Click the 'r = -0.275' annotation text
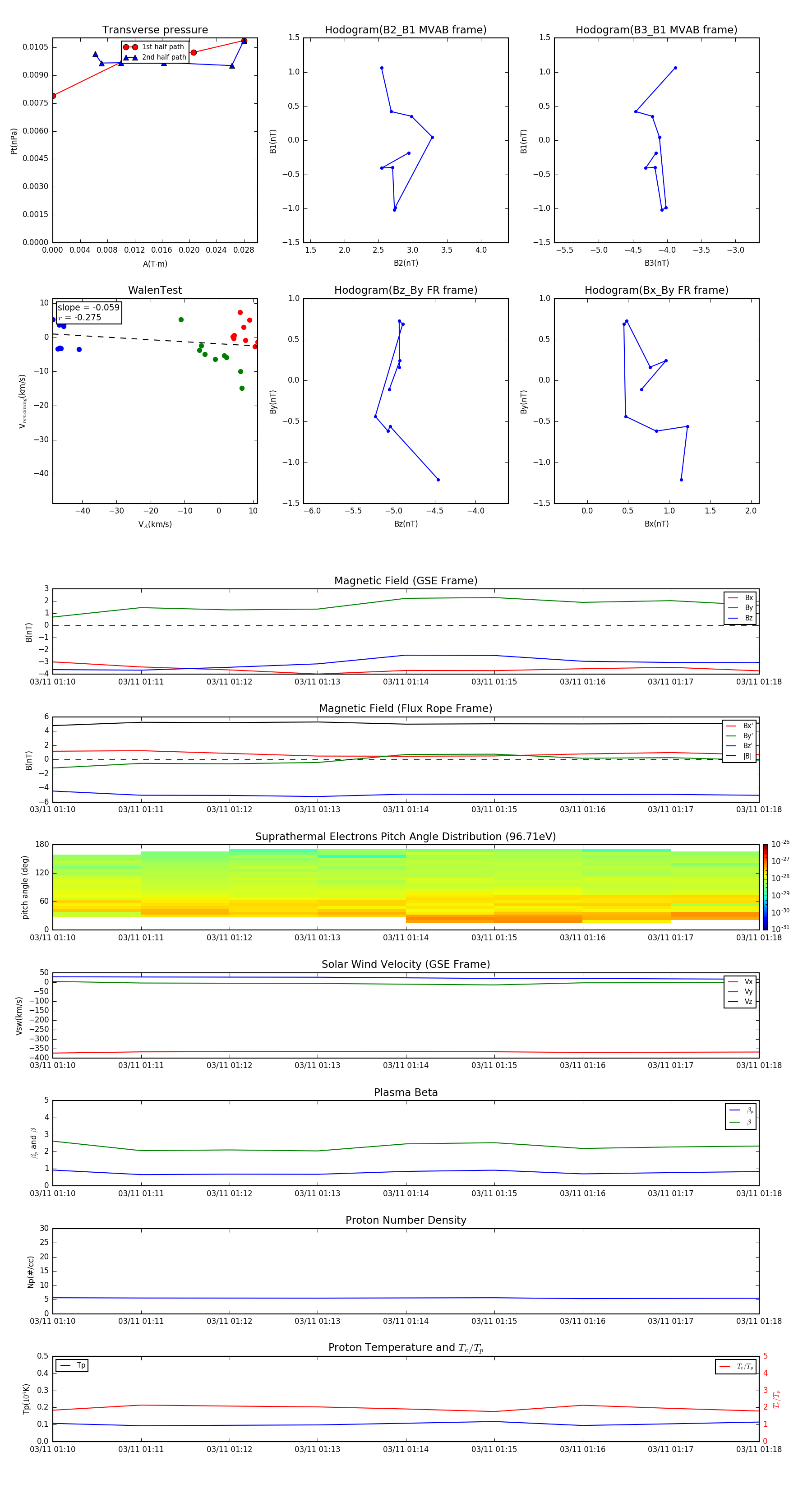This screenshot has width=812, height=1489. (80, 317)
